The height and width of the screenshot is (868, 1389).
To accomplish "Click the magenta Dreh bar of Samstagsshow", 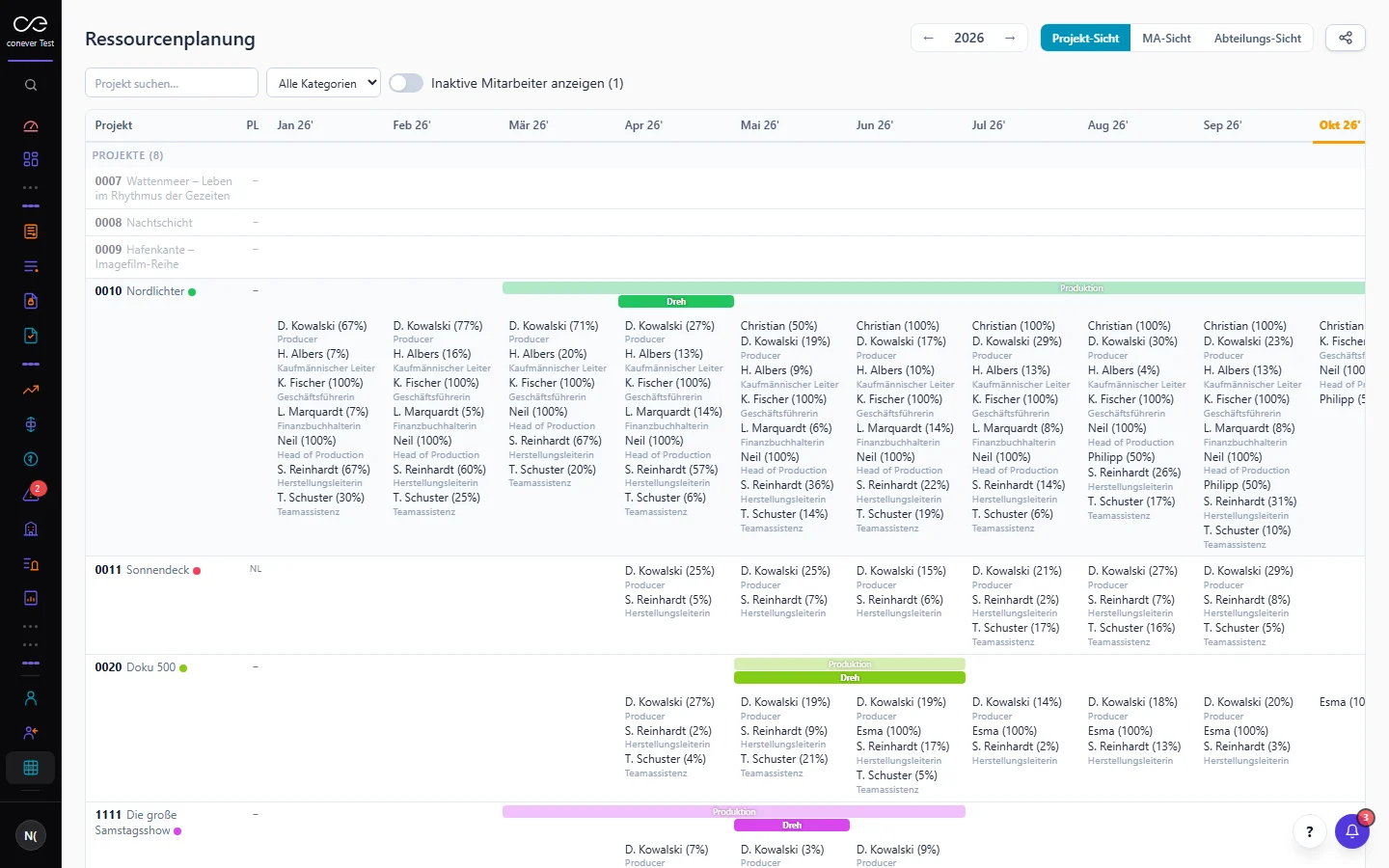I will click(x=792, y=826).
